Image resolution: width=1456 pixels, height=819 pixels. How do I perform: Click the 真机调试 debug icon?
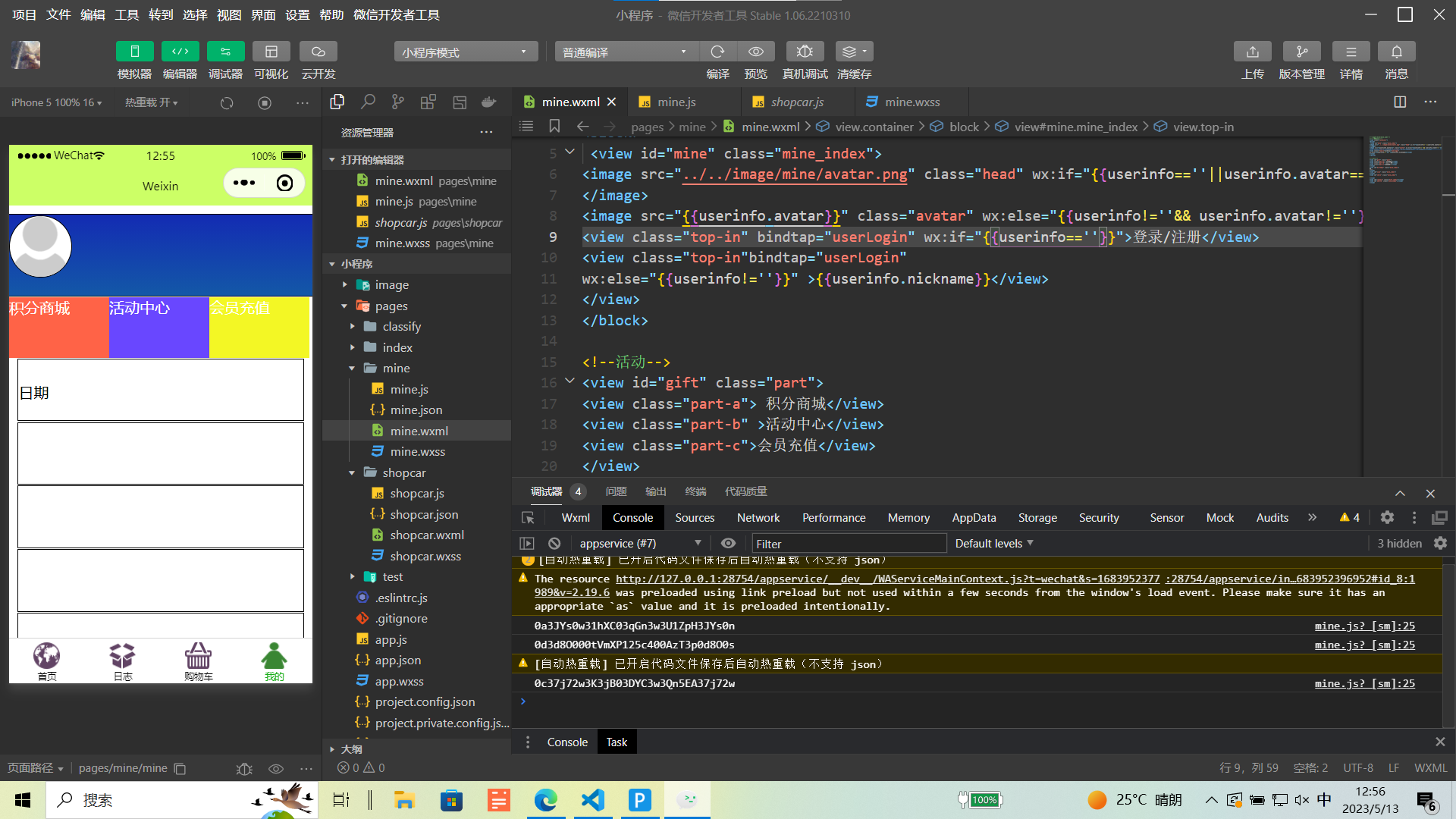[805, 52]
